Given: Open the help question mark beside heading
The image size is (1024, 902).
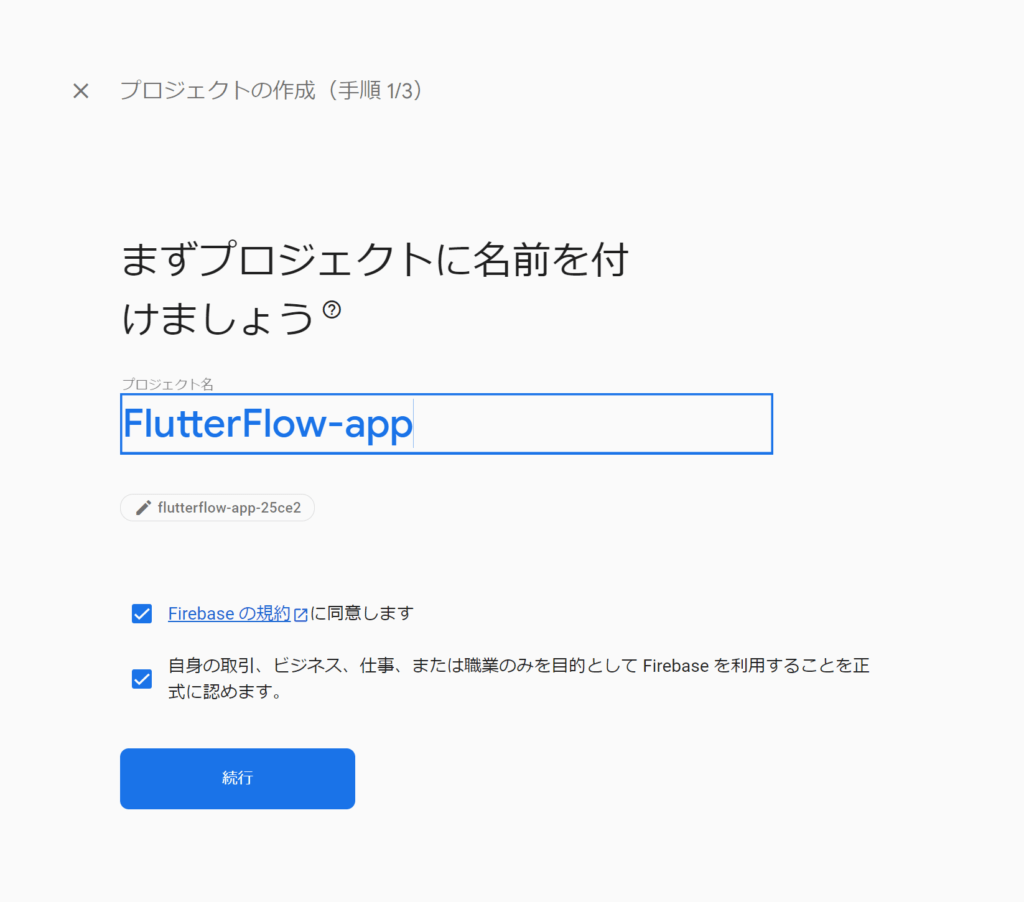Looking at the screenshot, I should click(332, 309).
